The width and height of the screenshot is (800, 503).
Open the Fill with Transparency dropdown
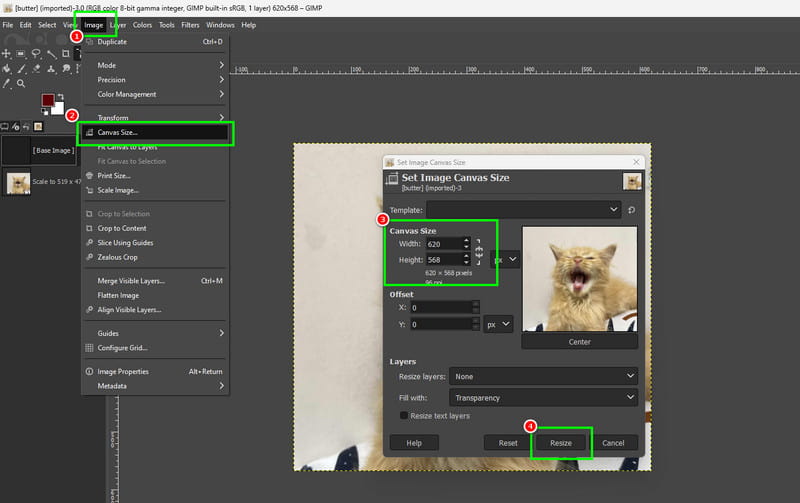(543, 397)
